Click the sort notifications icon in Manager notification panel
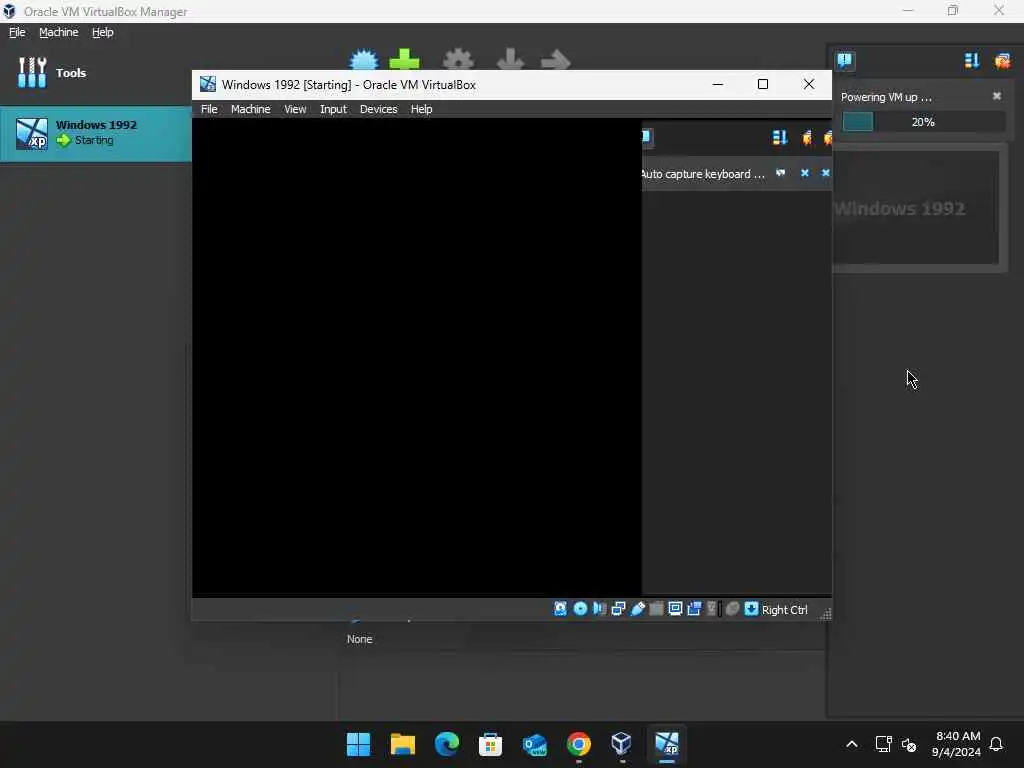 click(972, 61)
